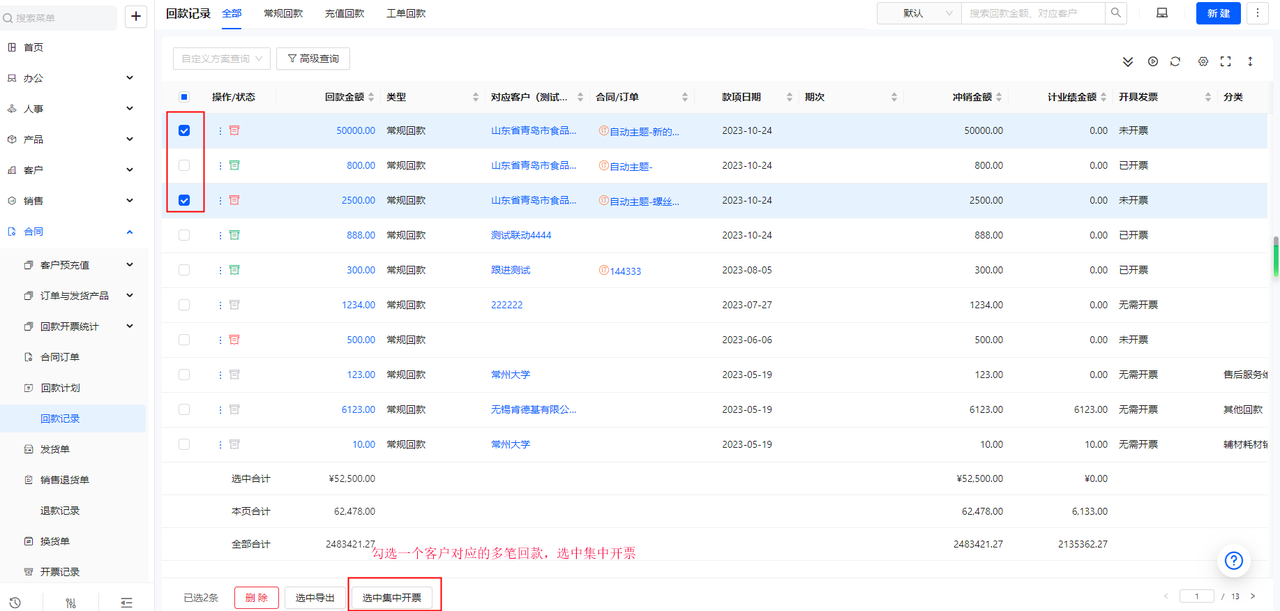Open row actions dots for the 6123.00 row
1280x611 pixels.
point(220,410)
